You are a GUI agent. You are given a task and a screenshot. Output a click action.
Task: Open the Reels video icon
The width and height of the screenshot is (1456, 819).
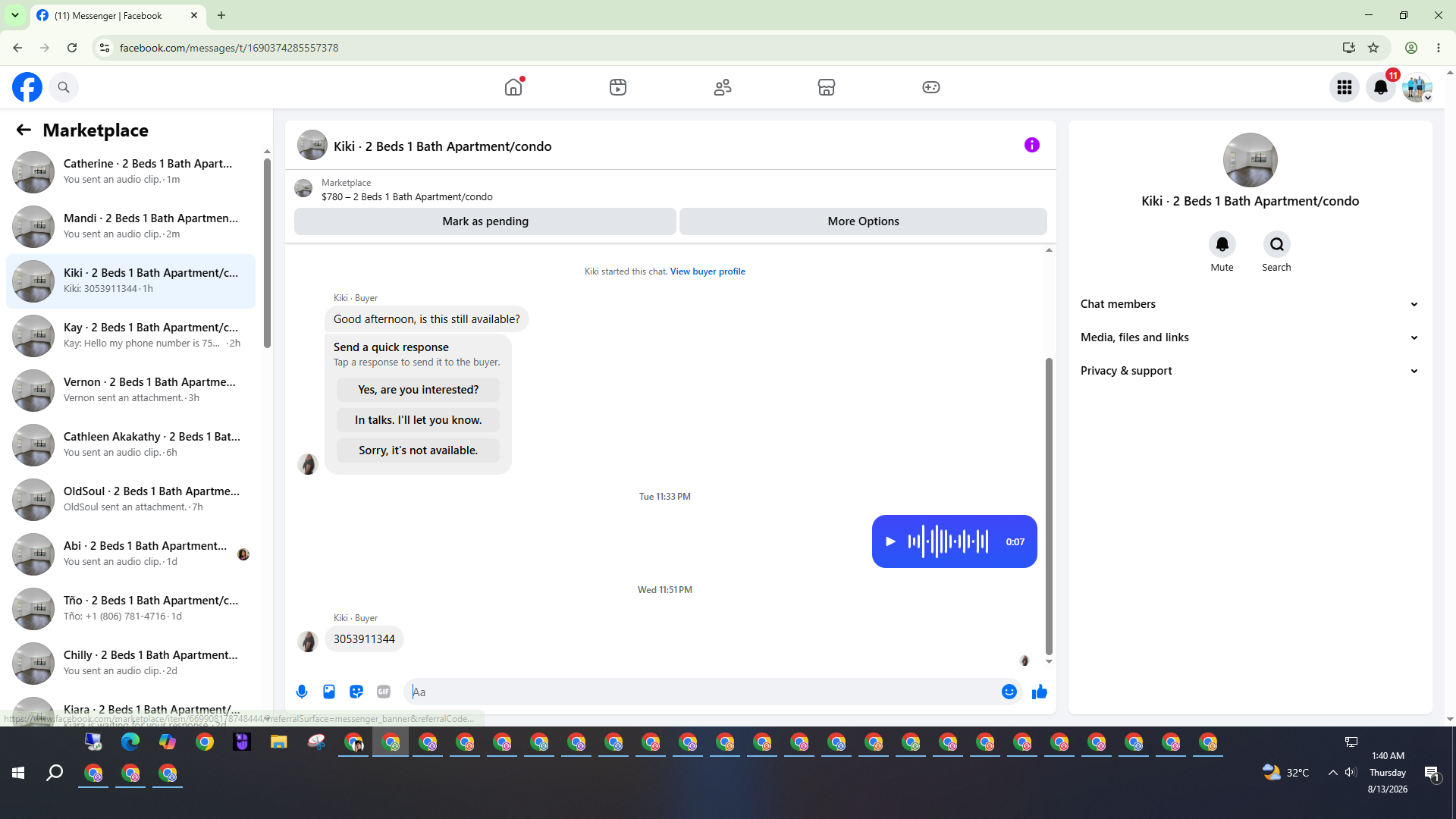click(618, 87)
